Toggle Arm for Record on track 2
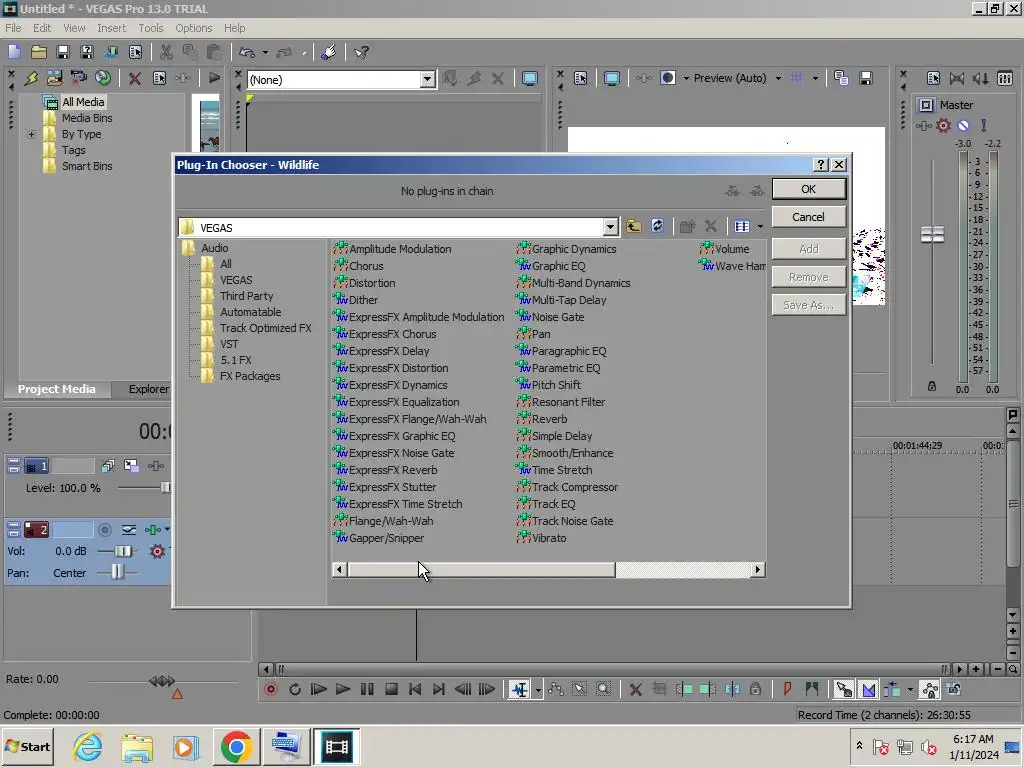 click(104, 530)
